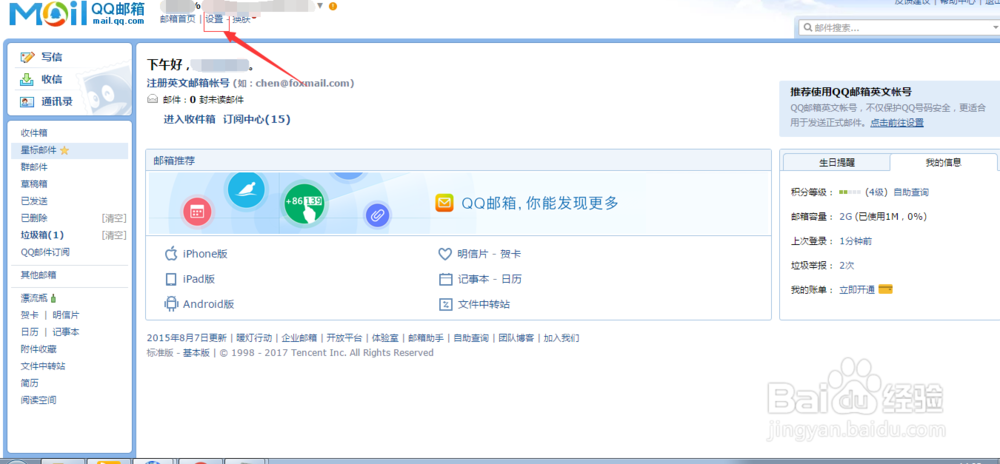The width and height of the screenshot is (1000, 464).
Task: Open 设置 in the top navigation
Action: click(x=214, y=19)
